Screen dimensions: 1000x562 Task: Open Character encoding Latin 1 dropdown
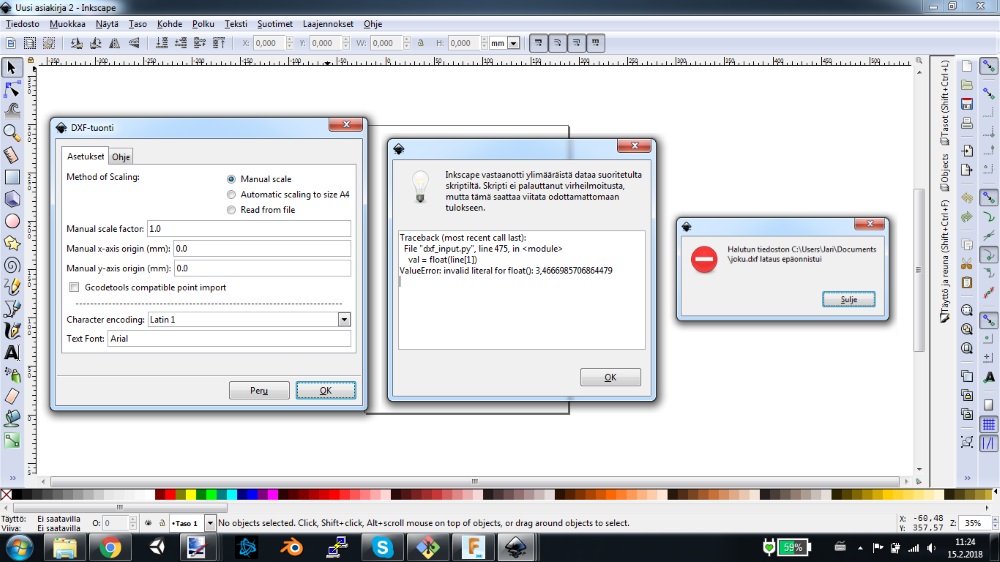344,320
